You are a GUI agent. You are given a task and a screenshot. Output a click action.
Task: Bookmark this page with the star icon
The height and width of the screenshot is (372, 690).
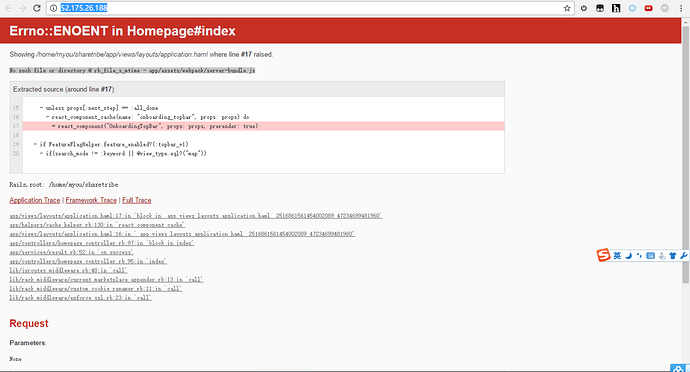tap(567, 8)
